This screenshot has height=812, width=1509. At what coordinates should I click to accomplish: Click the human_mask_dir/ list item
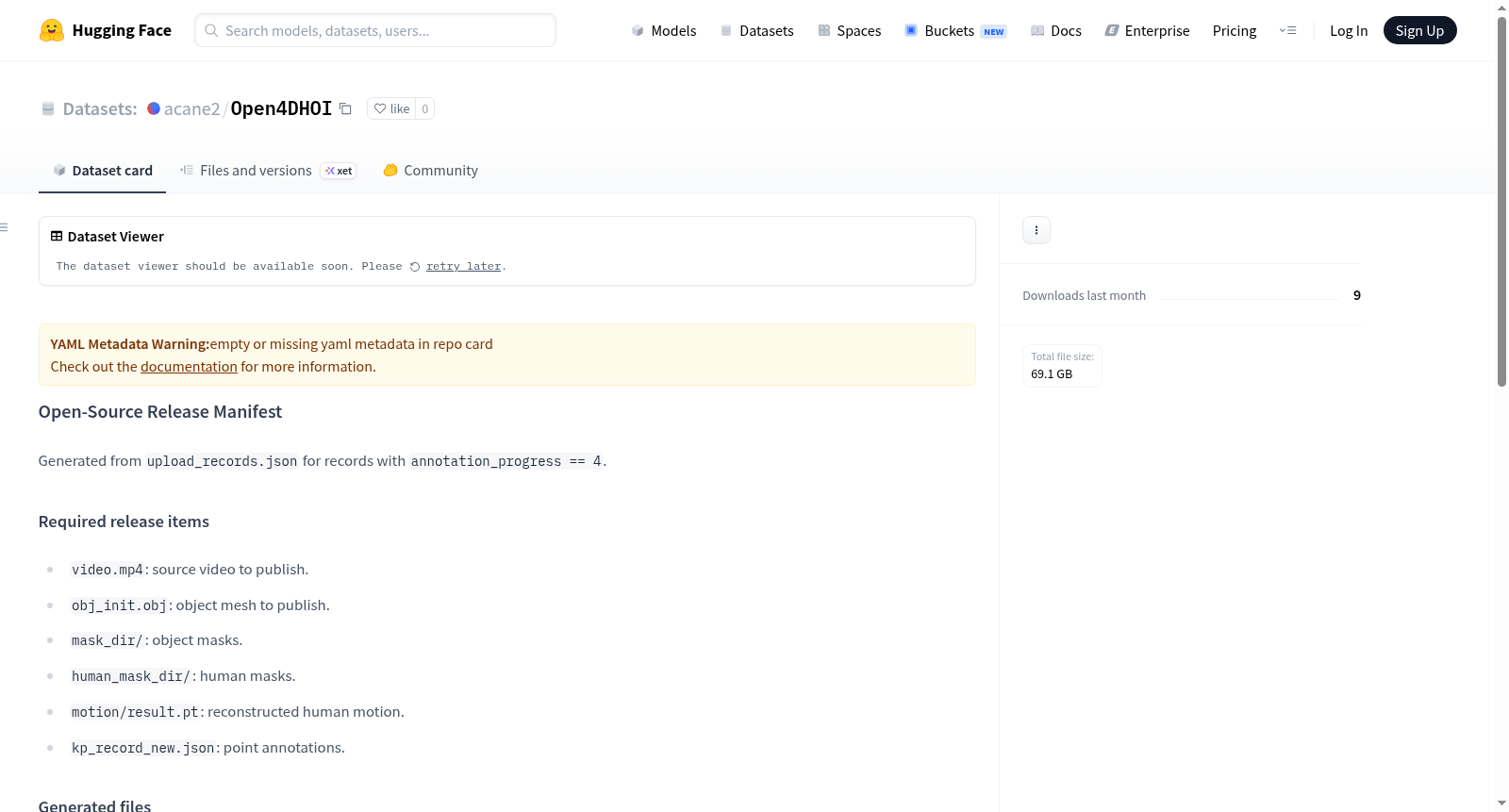click(183, 676)
